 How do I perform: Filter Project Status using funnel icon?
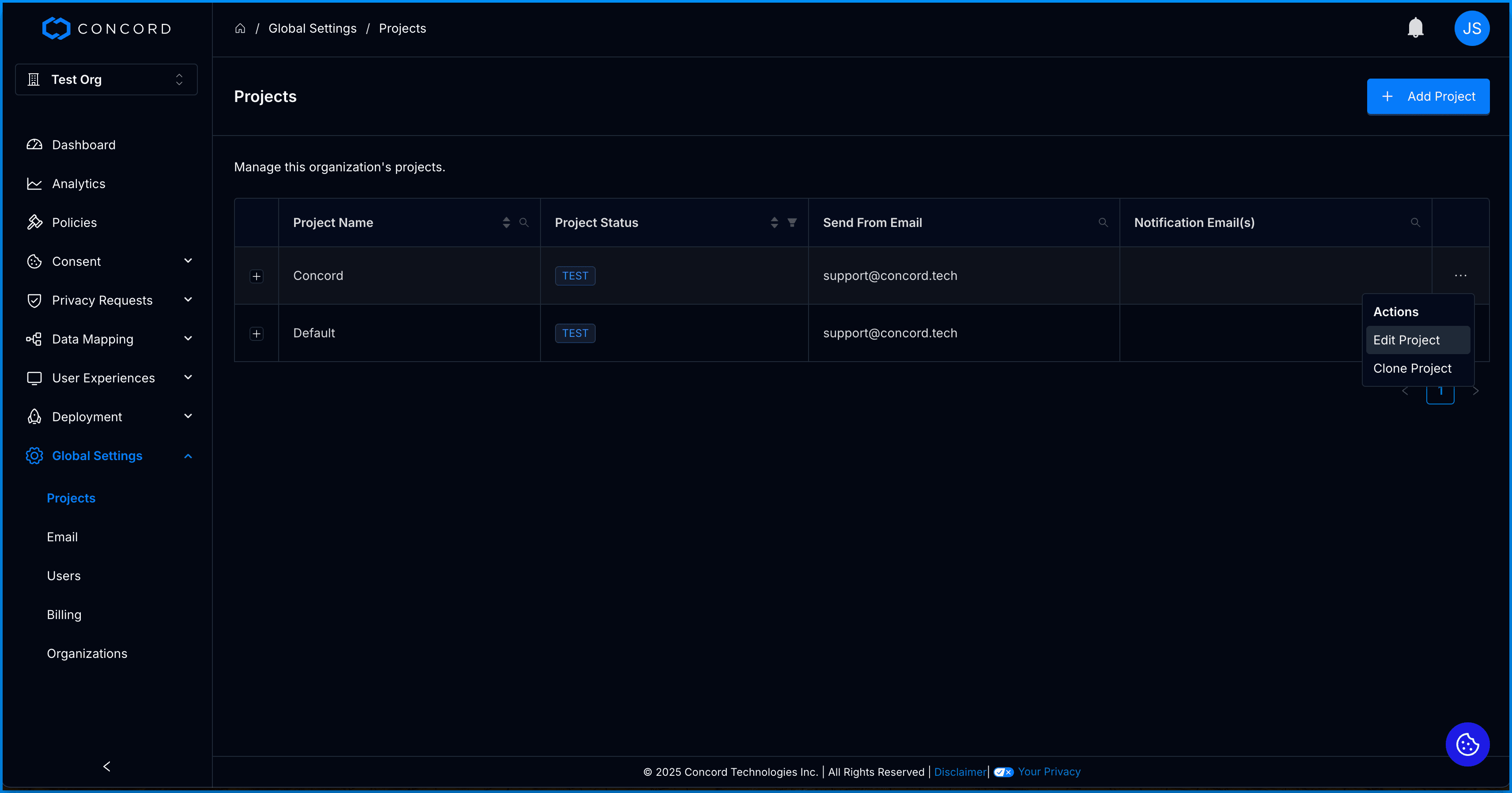click(792, 223)
